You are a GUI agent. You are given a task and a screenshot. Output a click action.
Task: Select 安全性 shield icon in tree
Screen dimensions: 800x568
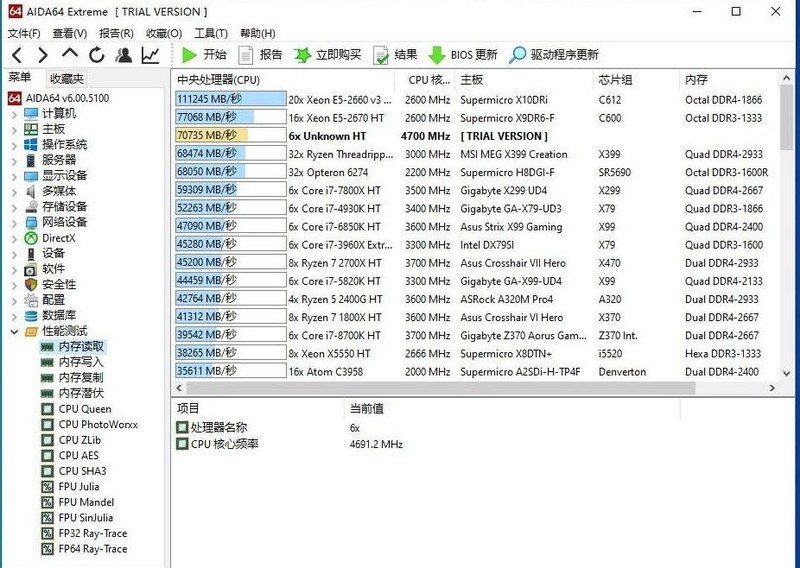click(31, 285)
